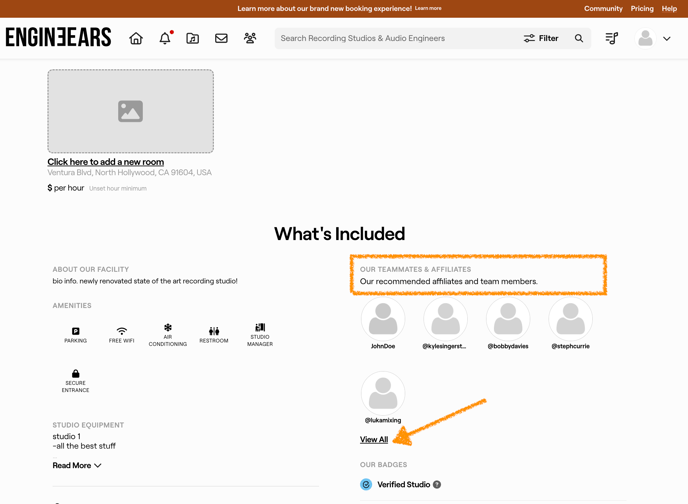Expand Read More under studio equipment

77,465
